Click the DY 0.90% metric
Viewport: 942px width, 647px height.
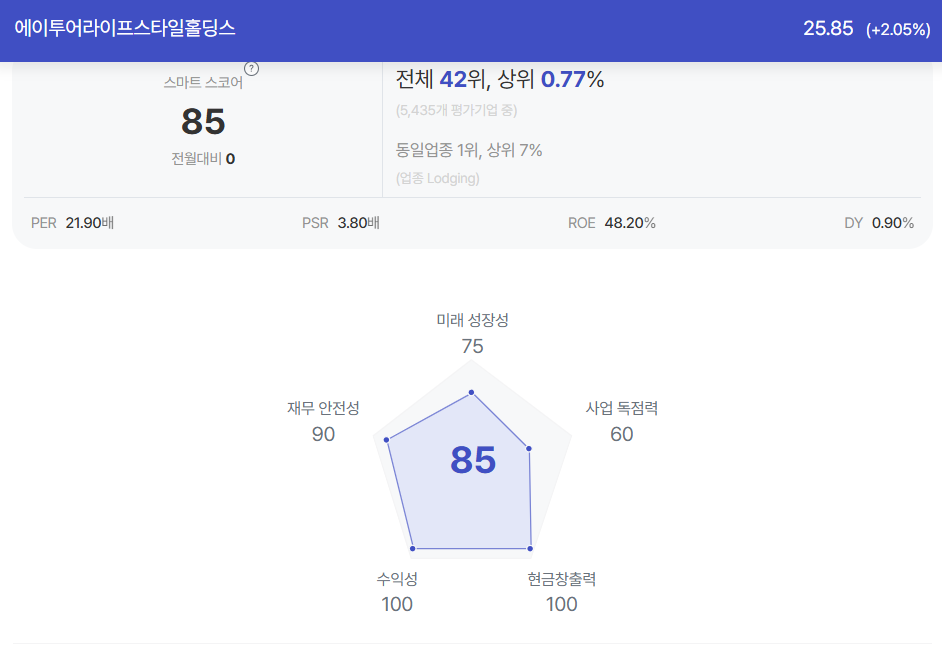tap(879, 223)
